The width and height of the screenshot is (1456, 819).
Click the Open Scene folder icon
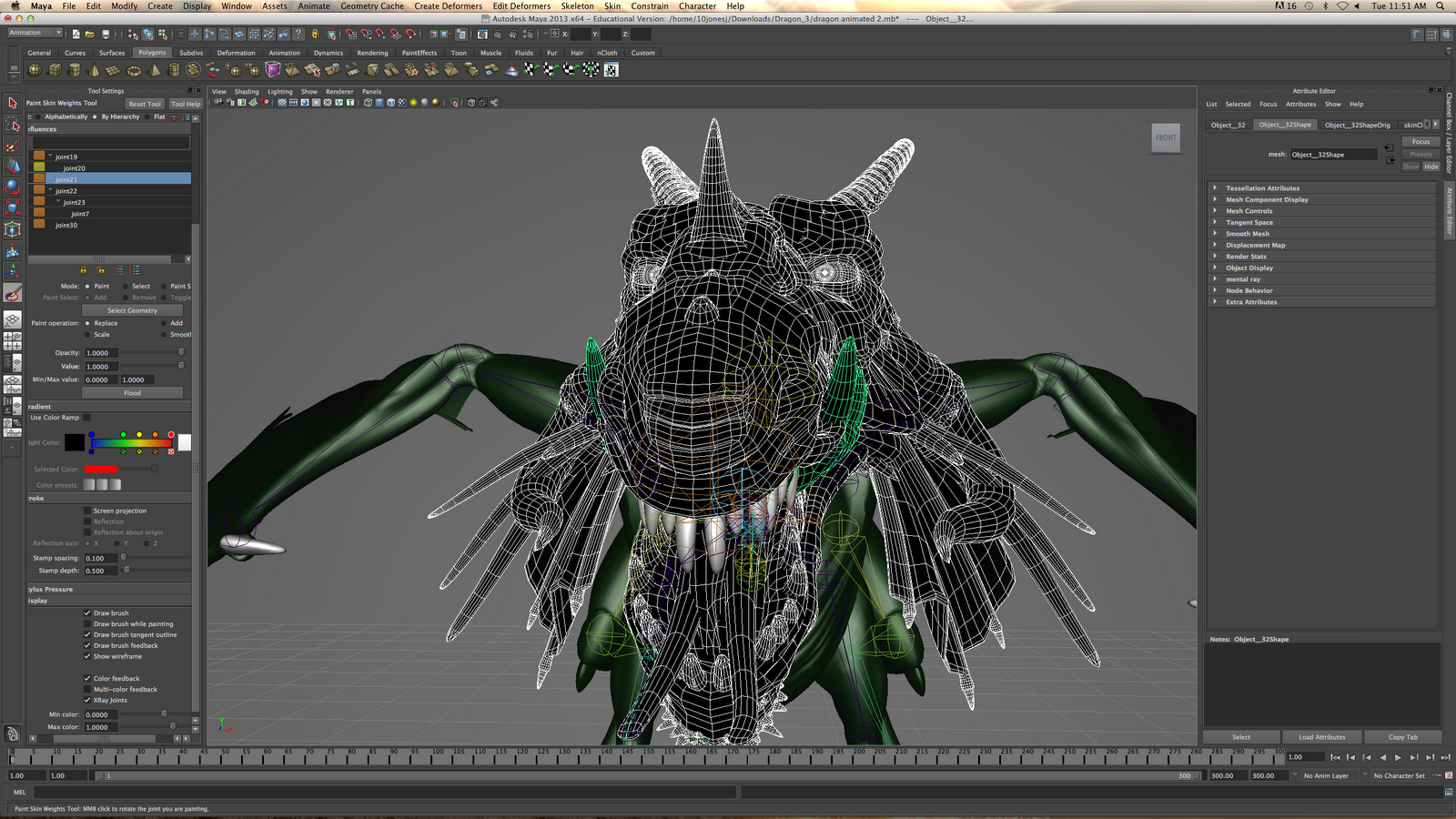click(89, 35)
